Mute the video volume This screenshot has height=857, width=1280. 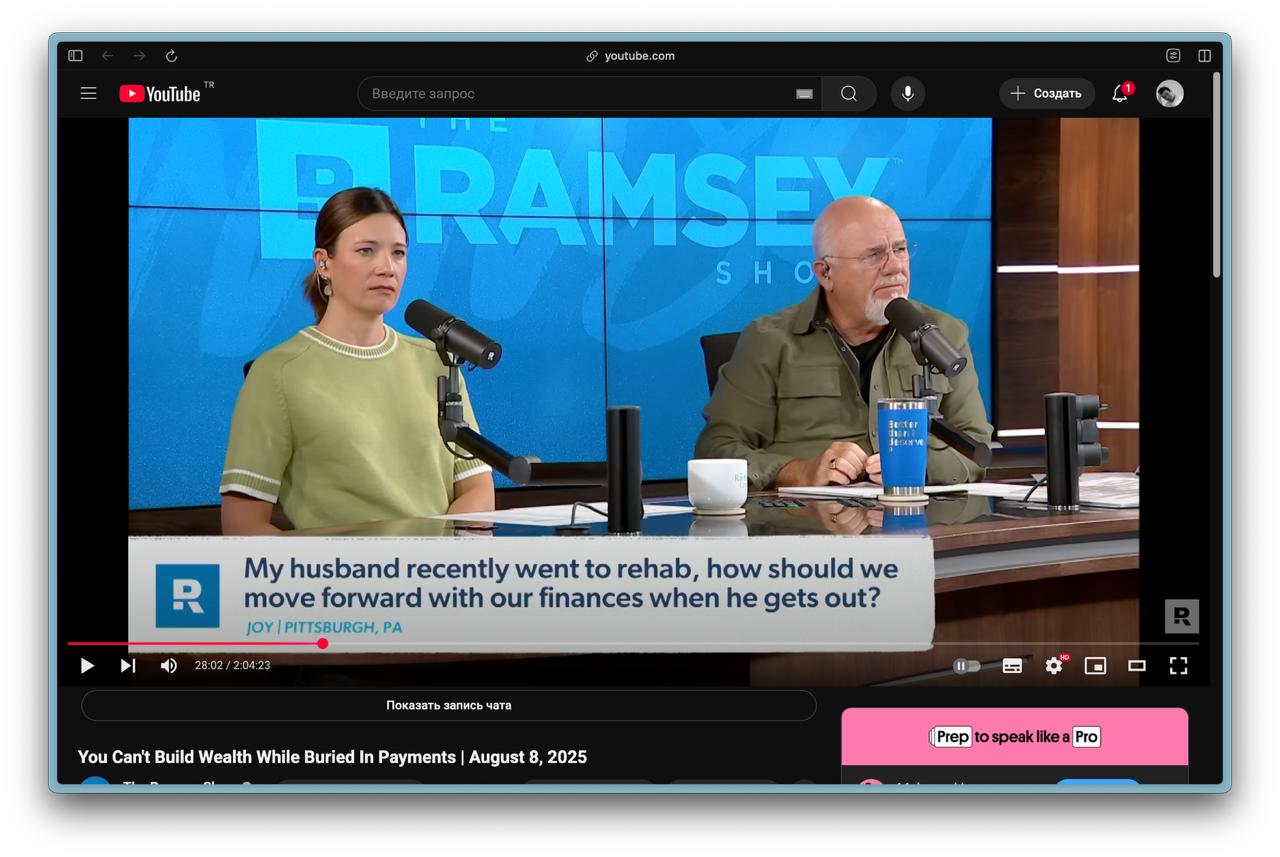point(169,665)
